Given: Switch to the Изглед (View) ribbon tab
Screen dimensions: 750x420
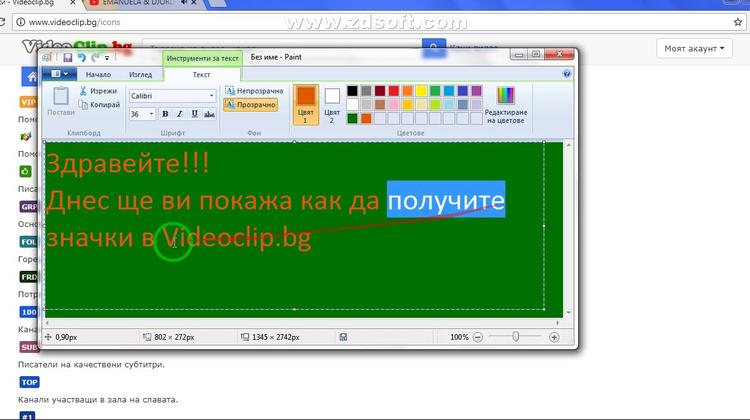Looking at the screenshot, I should [x=141, y=74].
